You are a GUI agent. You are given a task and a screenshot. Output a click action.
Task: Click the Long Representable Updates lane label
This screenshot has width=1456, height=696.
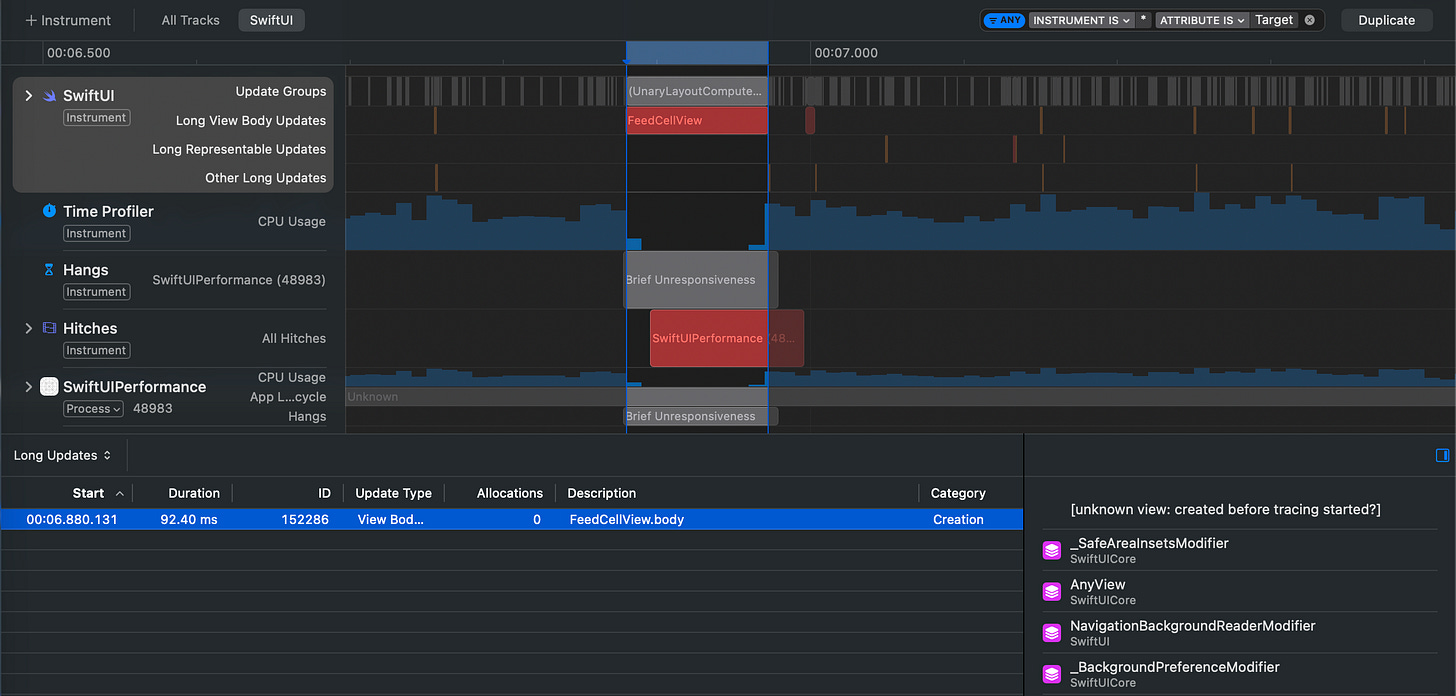239,149
